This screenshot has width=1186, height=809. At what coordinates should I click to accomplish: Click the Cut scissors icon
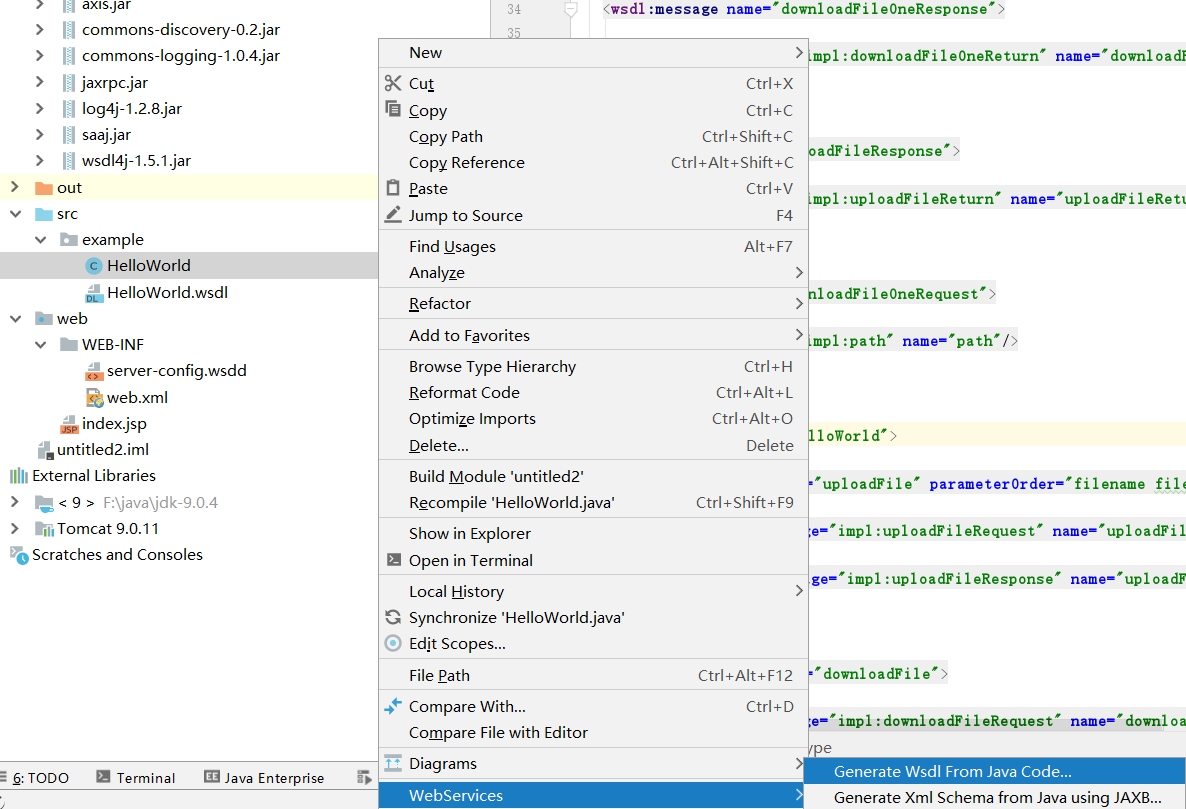(x=393, y=83)
